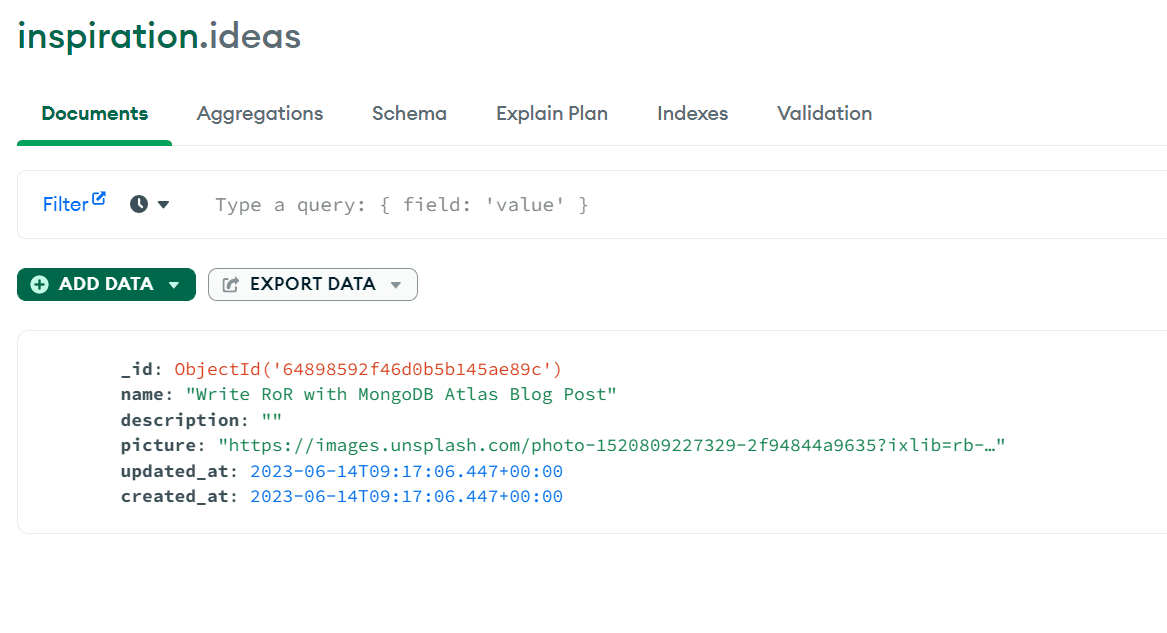Click the name field value "Write RoR with MongoDB"
1167x633 pixels.
pyautogui.click(x=401, y=394)
